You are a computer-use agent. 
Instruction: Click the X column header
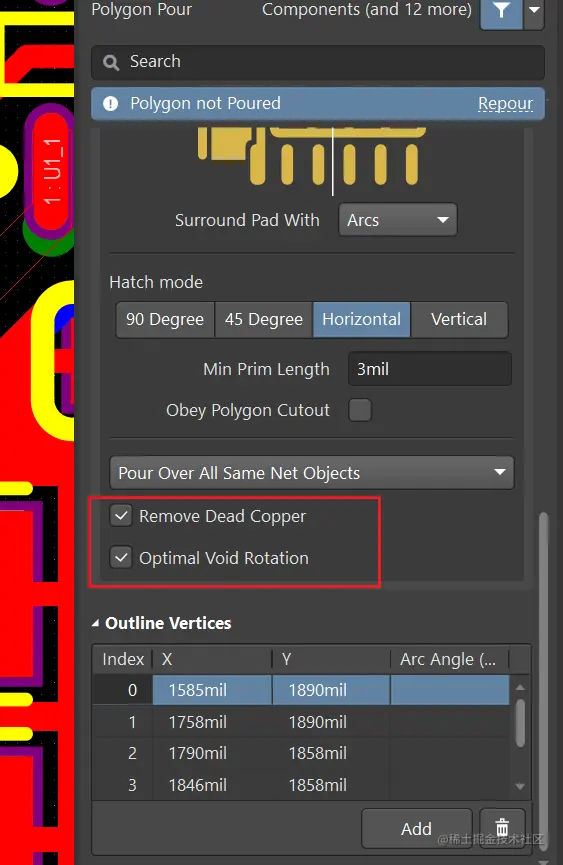click(x=212, y=659)
